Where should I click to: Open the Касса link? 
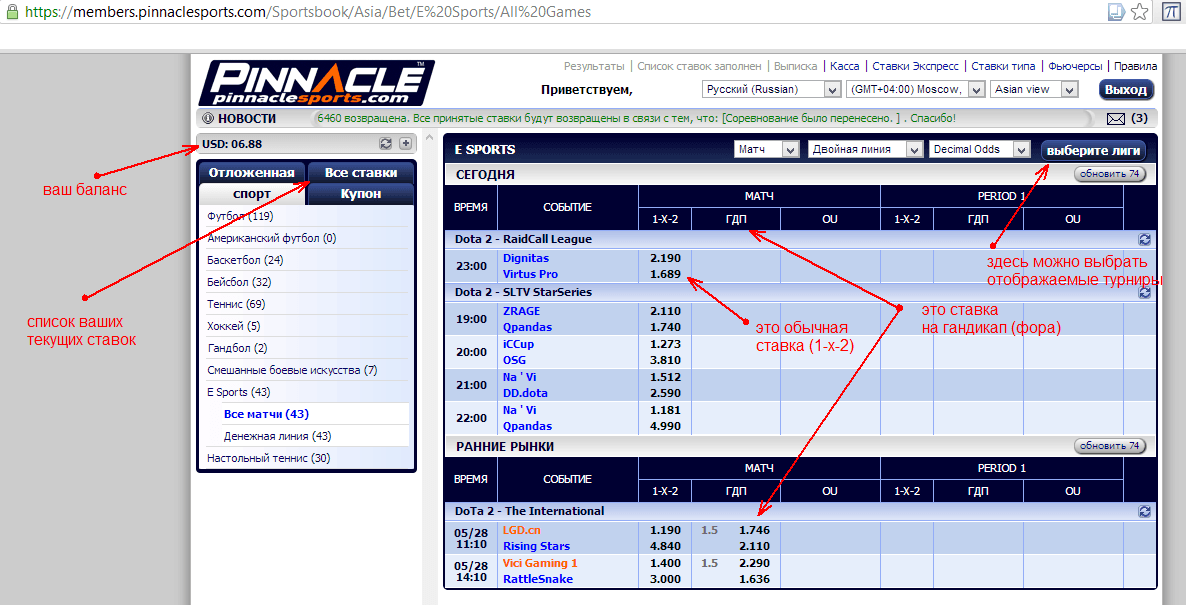[x=844, y=67]
